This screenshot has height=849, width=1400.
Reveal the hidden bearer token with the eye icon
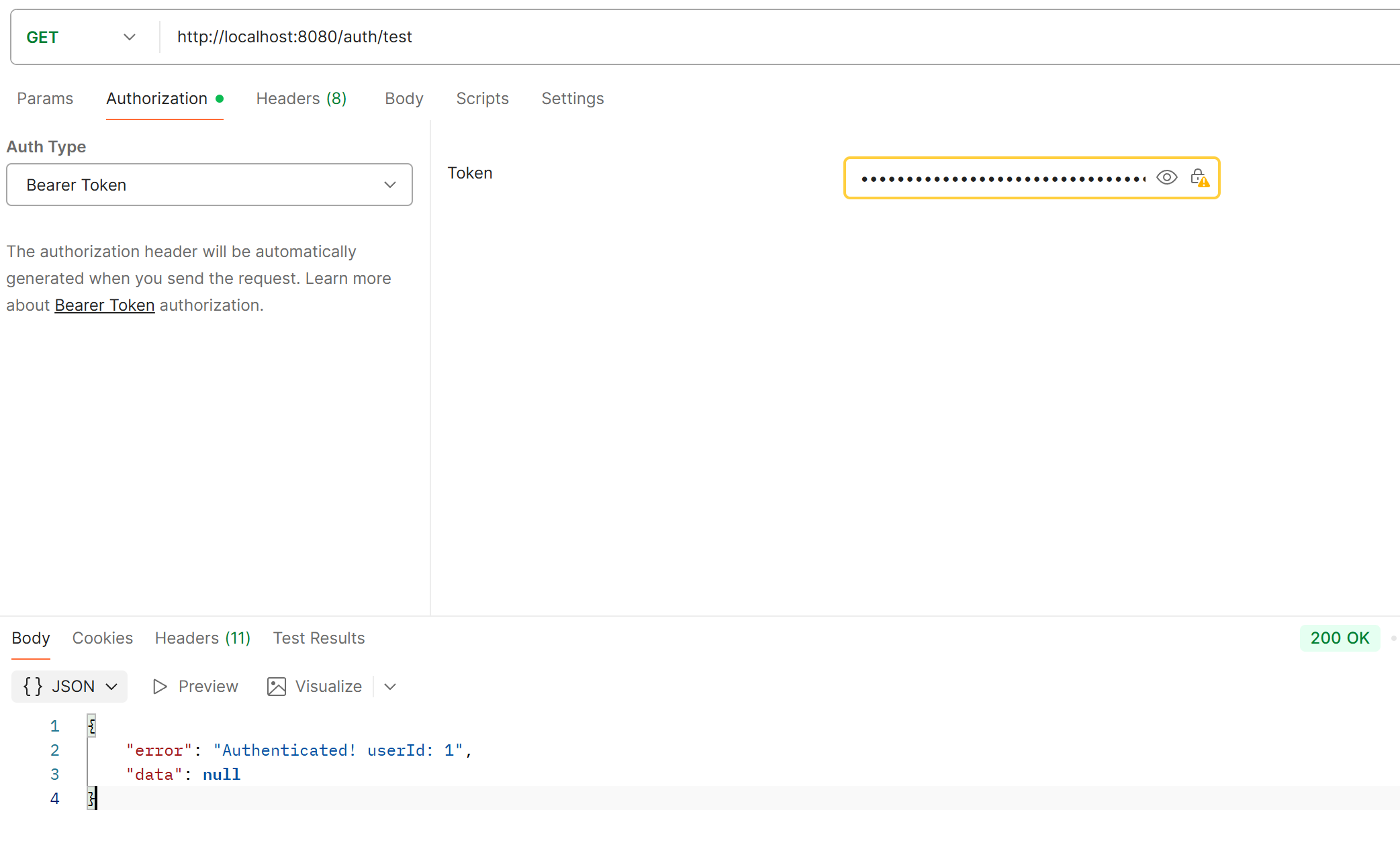1166,178
